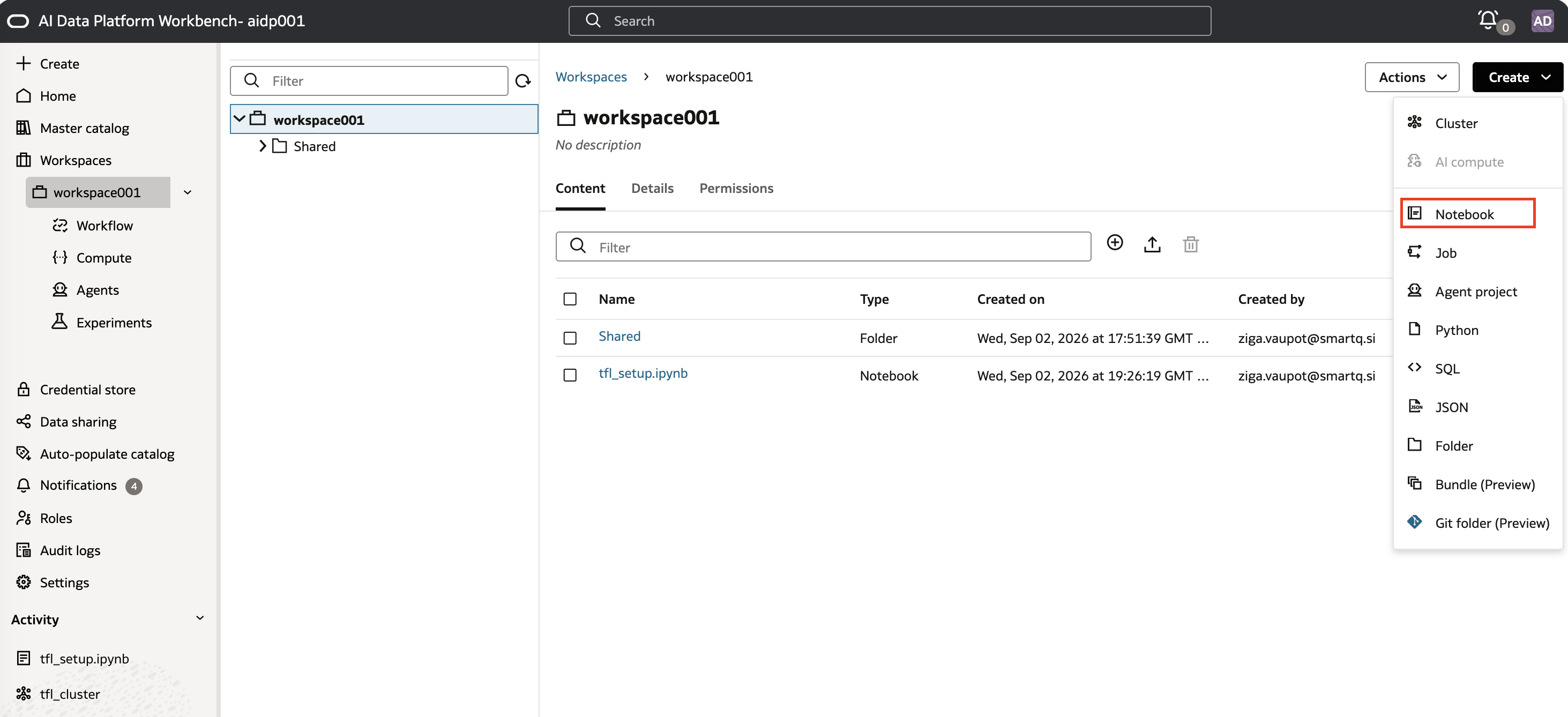Click the Created on column header
The image size is (1568, 717).
tap(1011, 299)
